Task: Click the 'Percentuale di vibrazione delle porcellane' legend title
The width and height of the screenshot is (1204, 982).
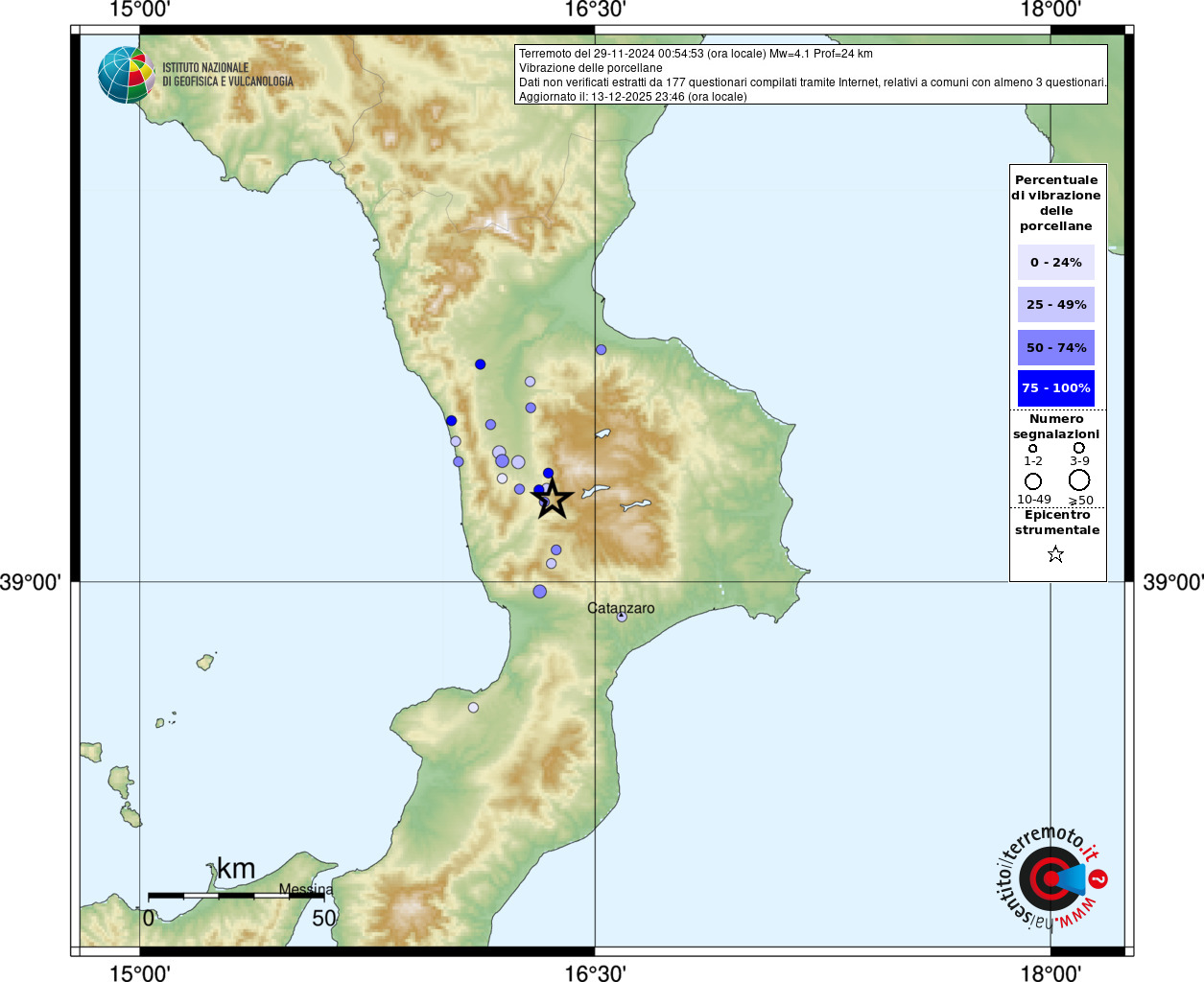Action: tap(1056, 202)
